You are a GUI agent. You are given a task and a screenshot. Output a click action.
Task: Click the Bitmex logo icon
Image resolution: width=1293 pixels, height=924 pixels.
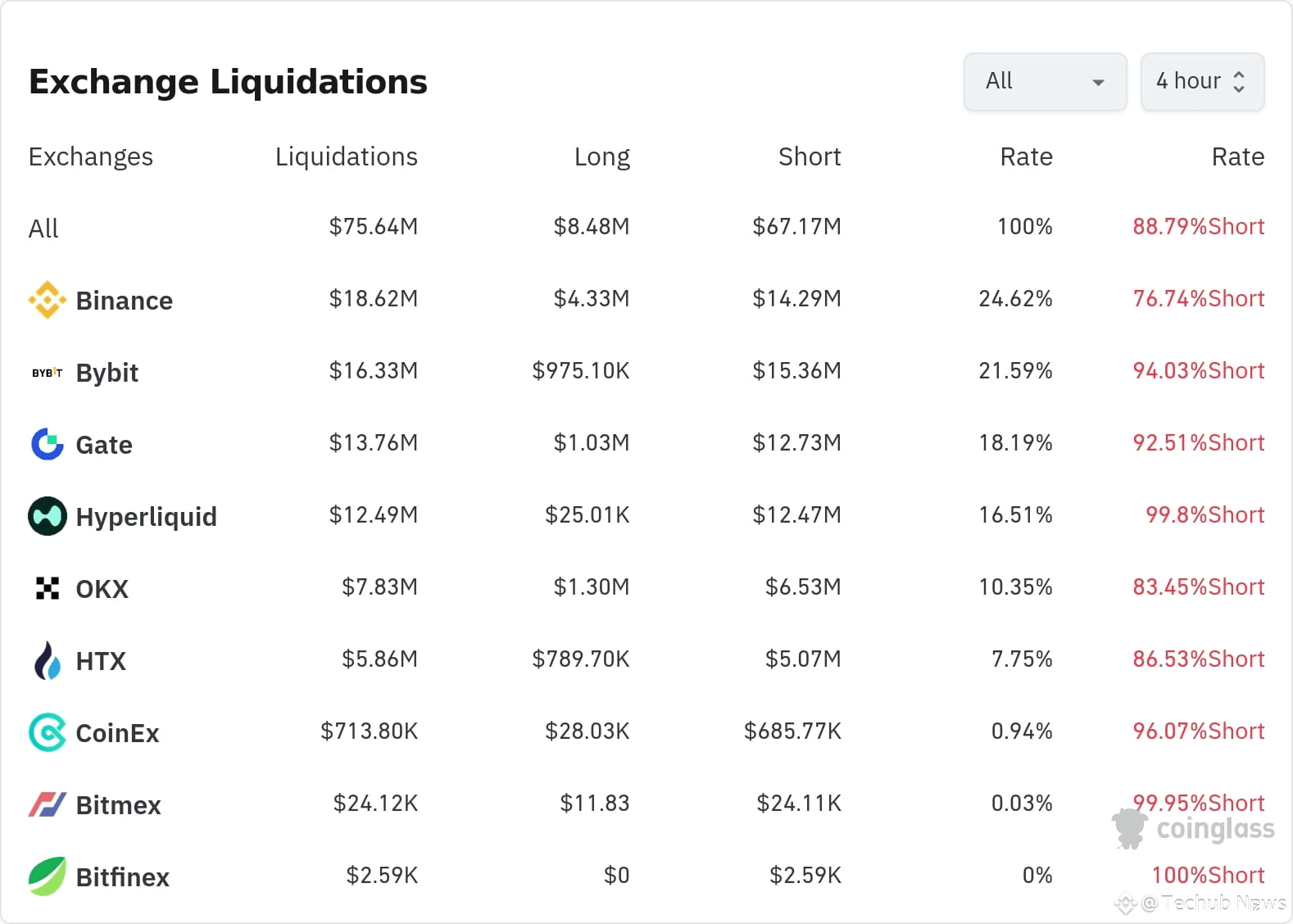pyautogui.click(x=47, y=804)
